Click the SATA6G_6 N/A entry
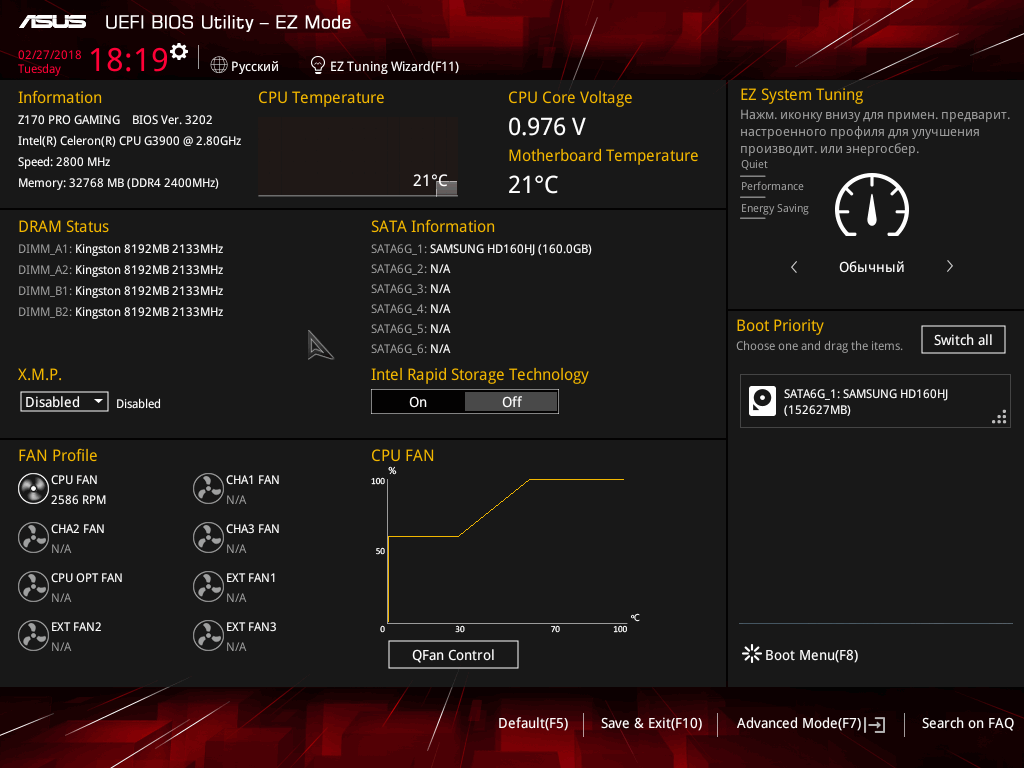The width and height of the screenshot is (1024, 768). (x=411, y=349)
